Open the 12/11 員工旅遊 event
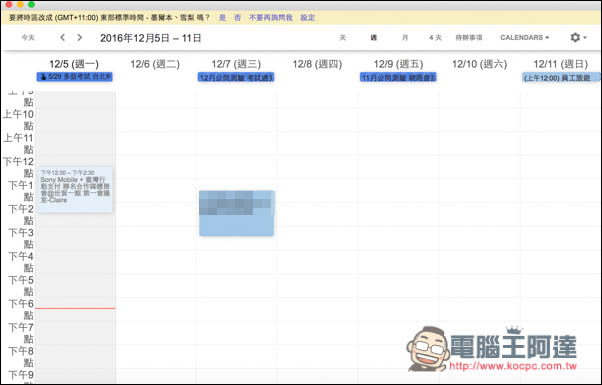Viewport: 602px width, 385px height. [561, 78]
